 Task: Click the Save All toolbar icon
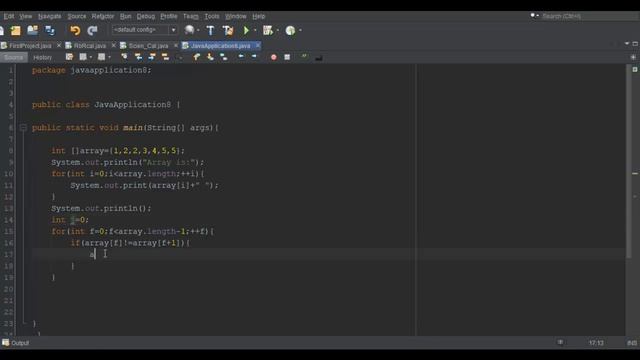pos(50,31)
